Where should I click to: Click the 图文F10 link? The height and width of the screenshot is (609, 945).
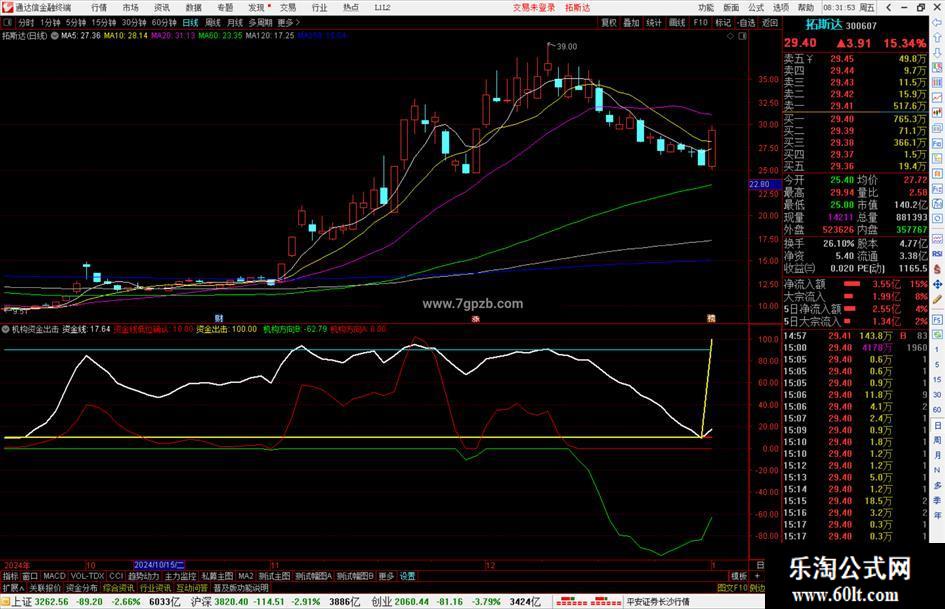[733, 587]
